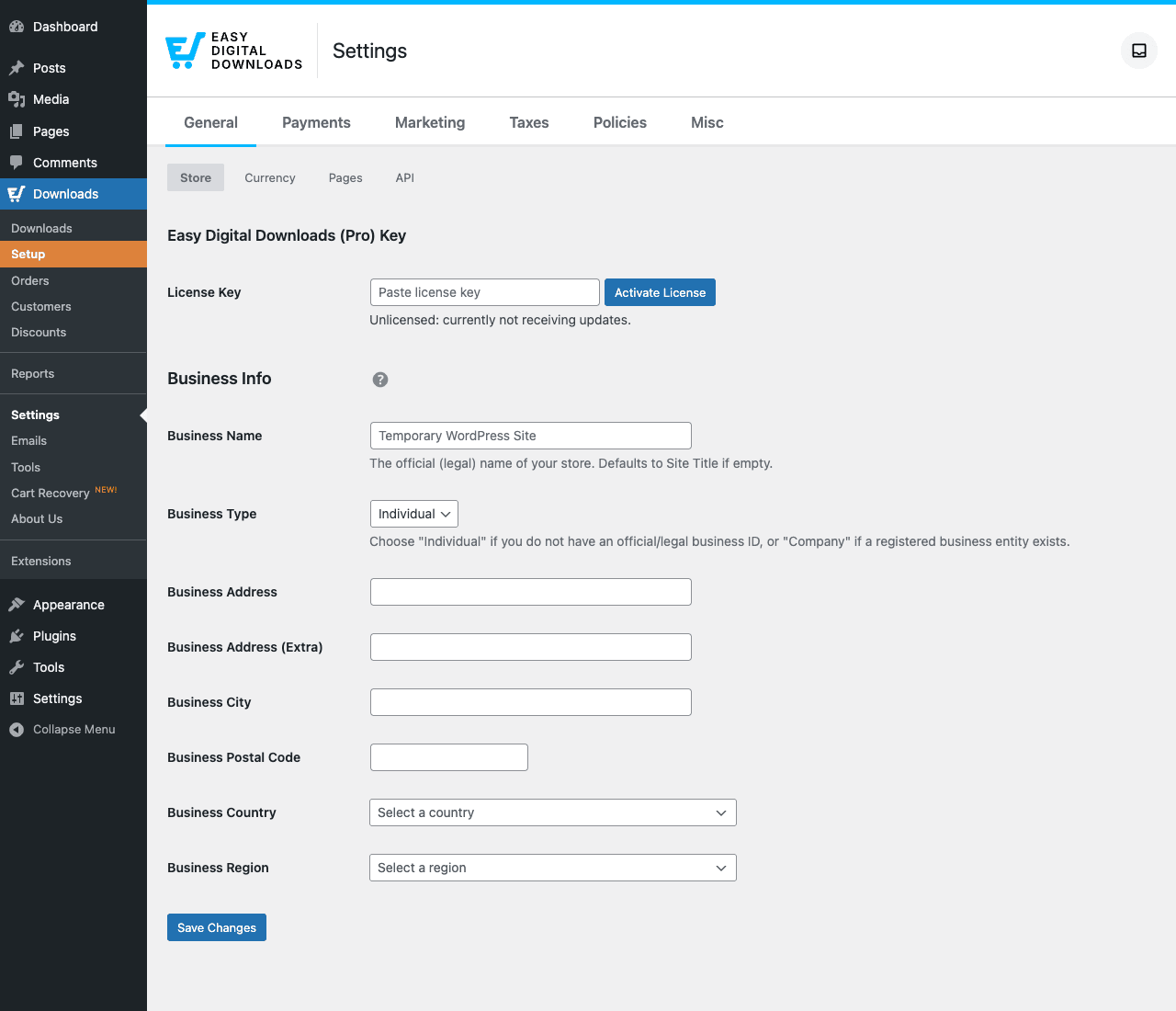This screenshot has width=1176, height=1011.
Task: Open the About Us submenu item
Action: click(73, 518)
